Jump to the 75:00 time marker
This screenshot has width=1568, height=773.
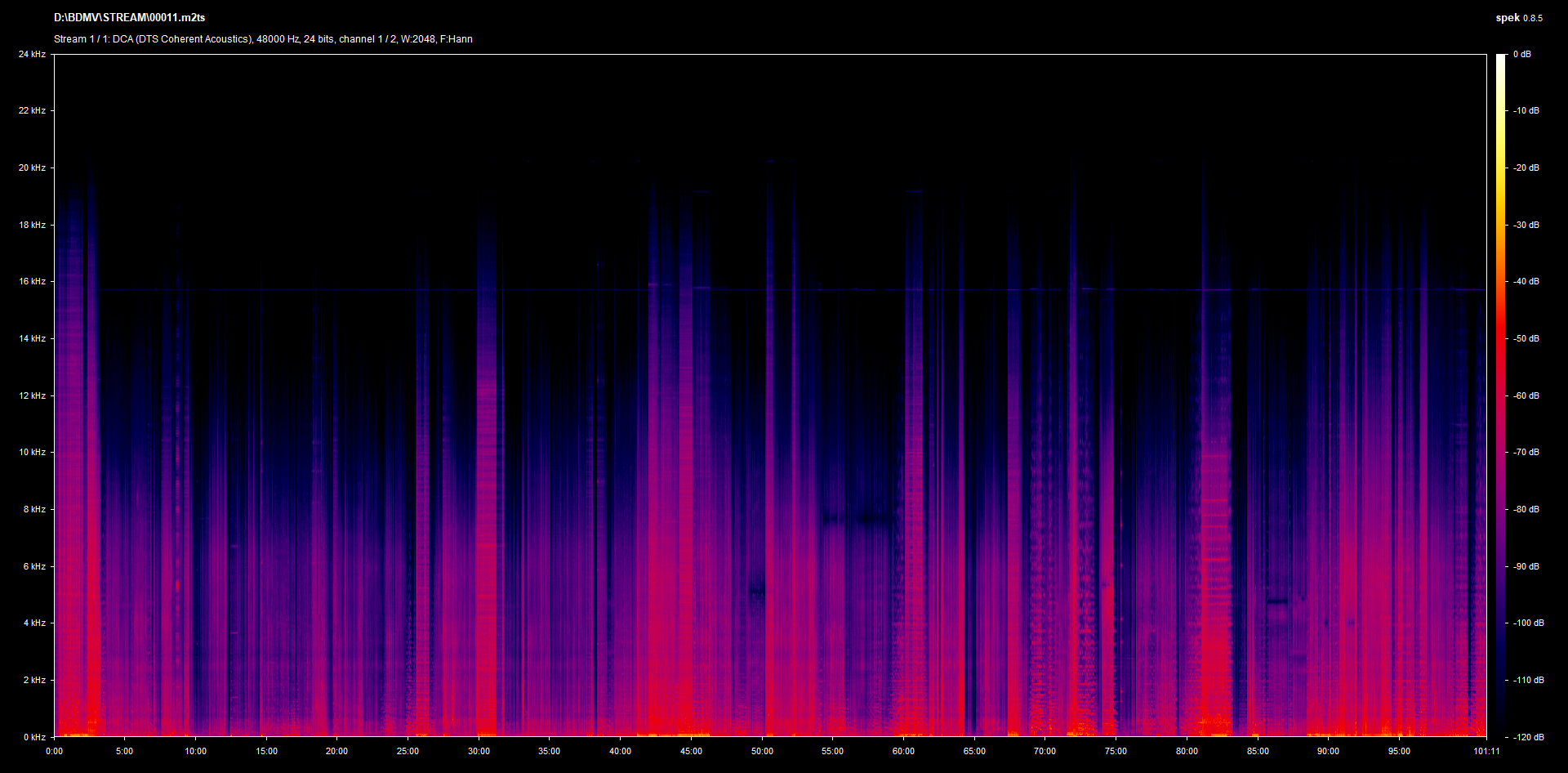(x=1116, y=751)
